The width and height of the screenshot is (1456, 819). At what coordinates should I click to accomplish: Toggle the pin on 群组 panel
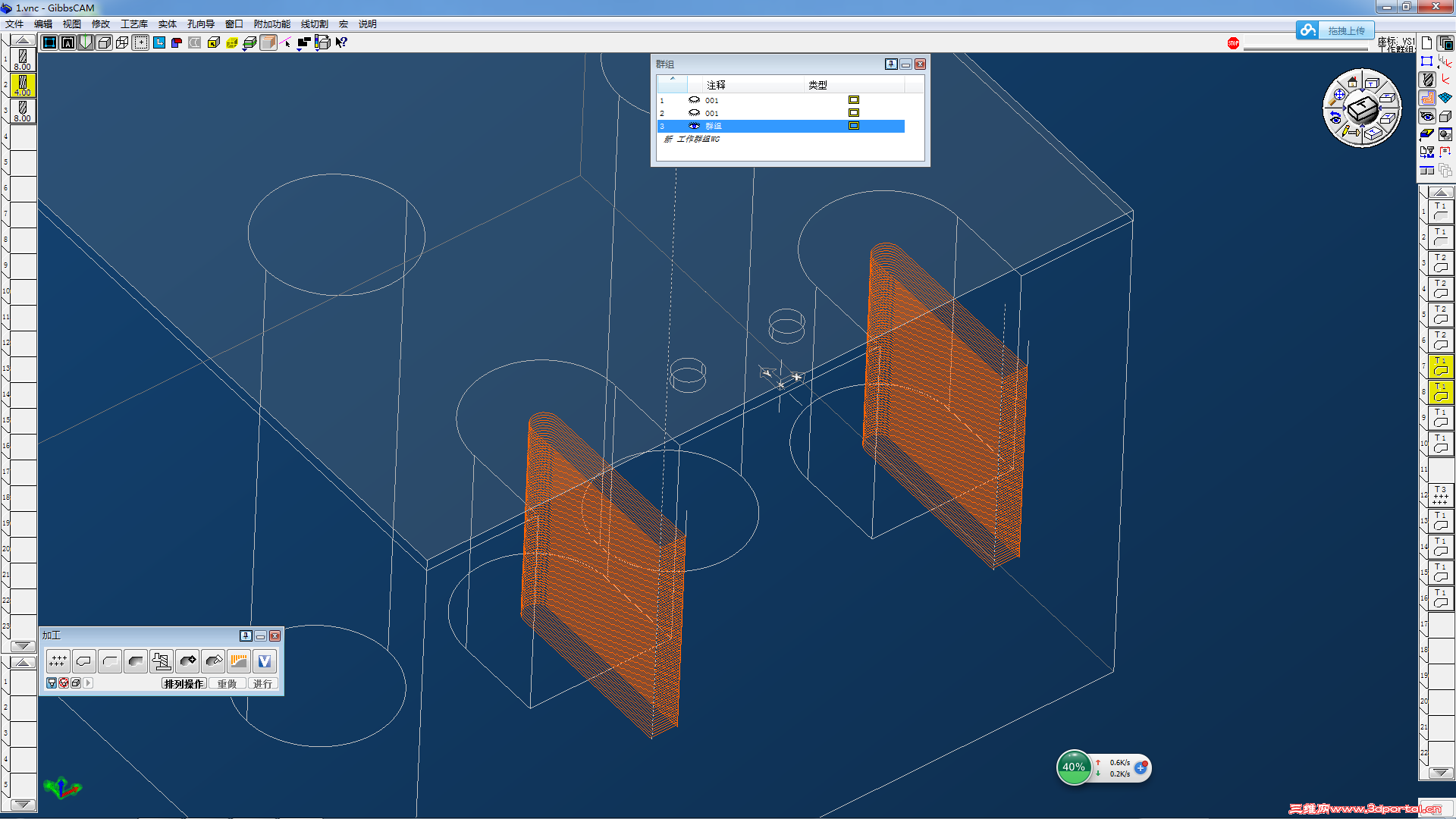tap(891, 64)
